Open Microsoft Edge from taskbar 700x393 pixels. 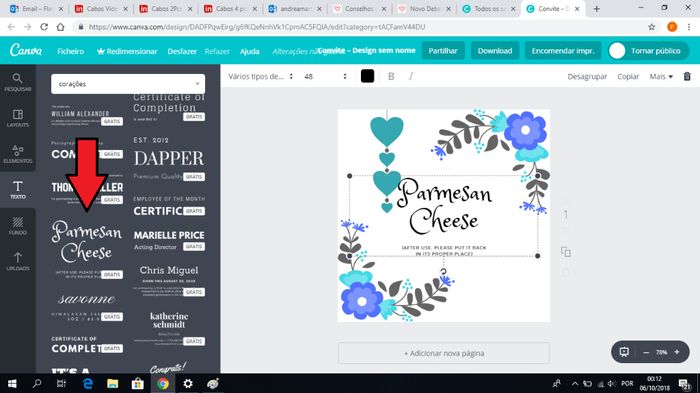pyautogui.click(x=88, y=384)
